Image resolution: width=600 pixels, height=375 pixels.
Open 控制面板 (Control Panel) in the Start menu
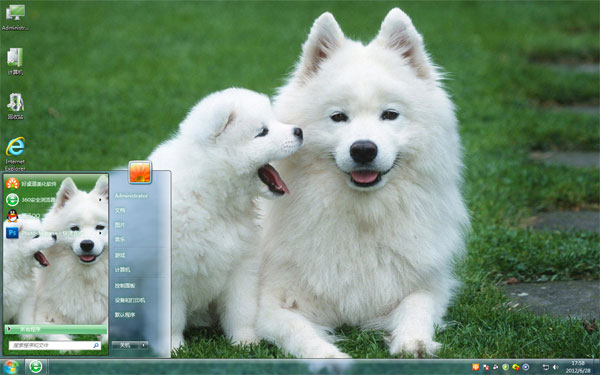[125, 285]
